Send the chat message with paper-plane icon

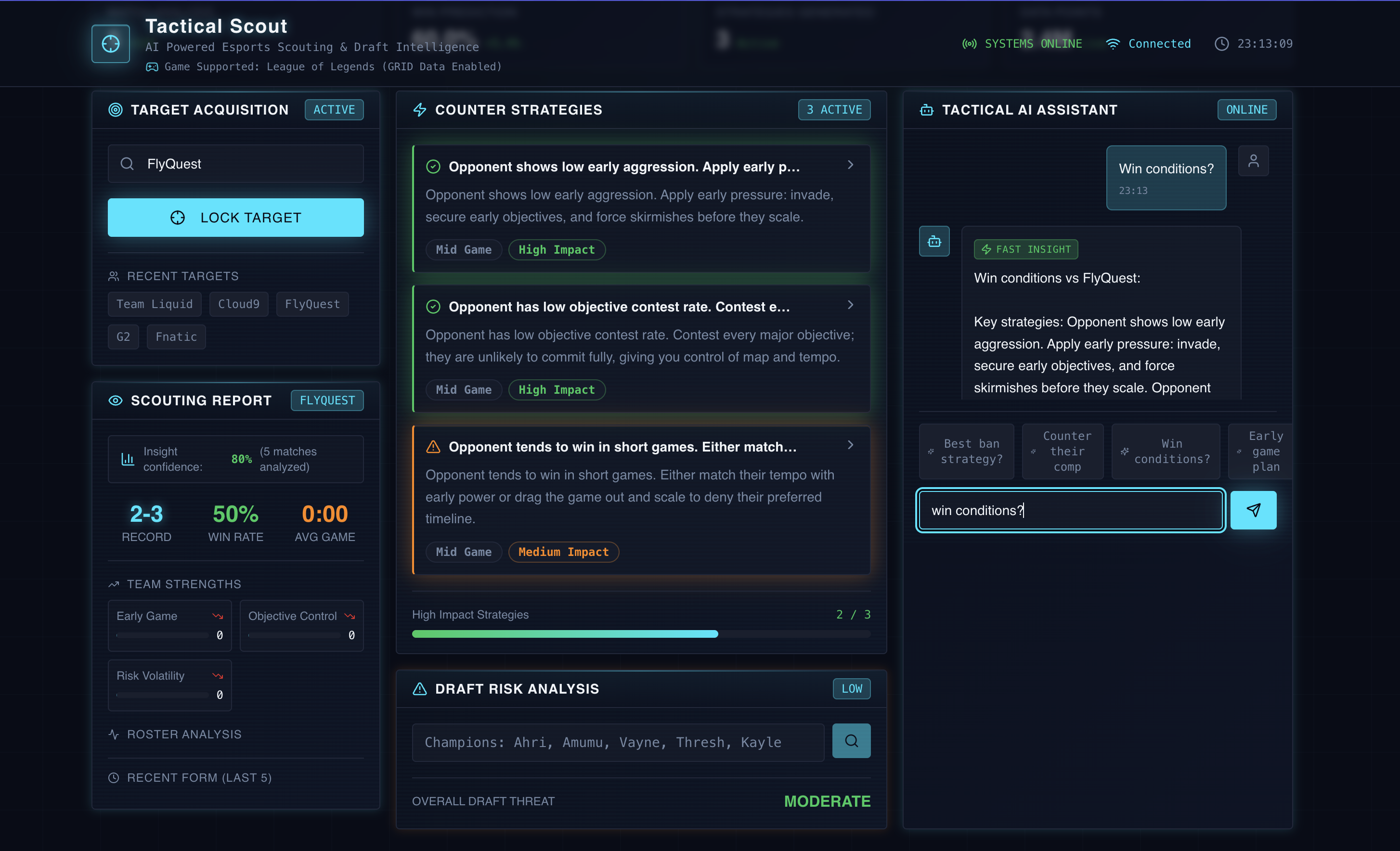(x=1253, y=510)
